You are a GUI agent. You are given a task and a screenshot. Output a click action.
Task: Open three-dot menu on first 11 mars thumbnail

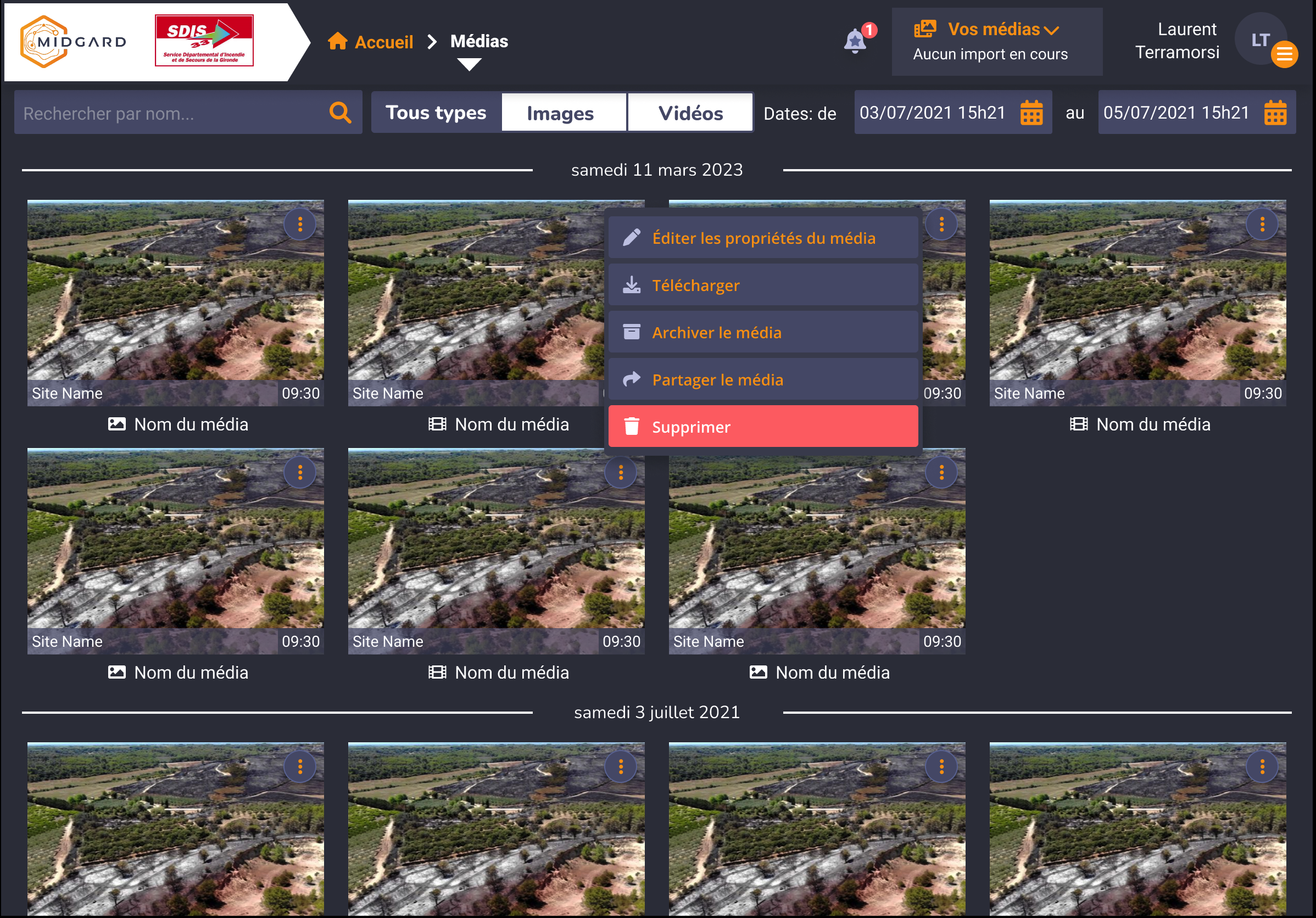[x=300, y=224]
